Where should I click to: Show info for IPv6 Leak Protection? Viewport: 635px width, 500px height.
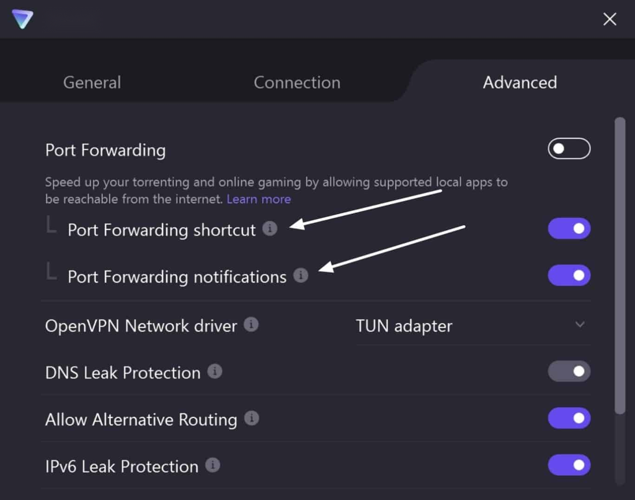tap(212, 466)
